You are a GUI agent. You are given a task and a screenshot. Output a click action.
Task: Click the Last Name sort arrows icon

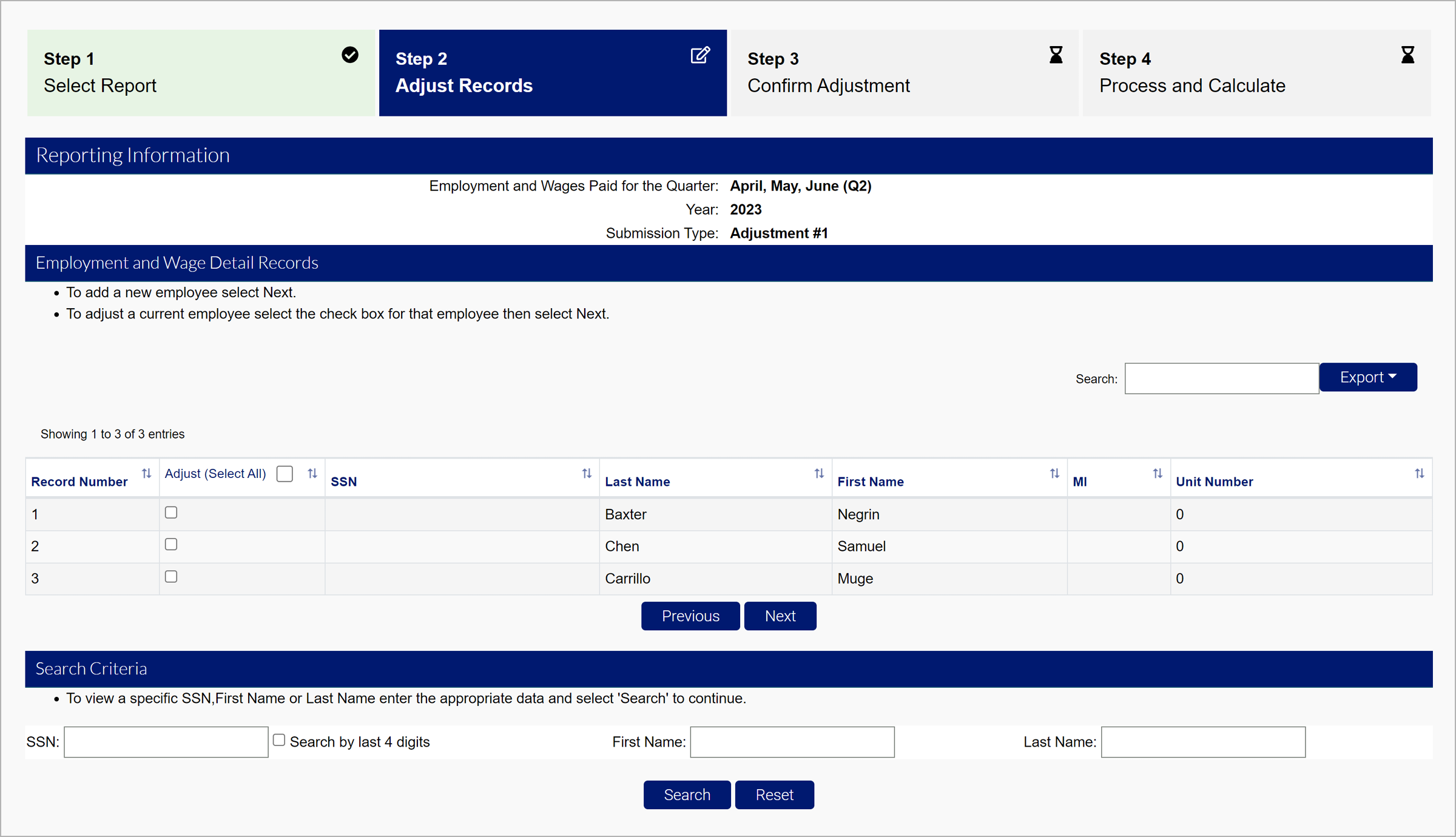click(818, 474)
